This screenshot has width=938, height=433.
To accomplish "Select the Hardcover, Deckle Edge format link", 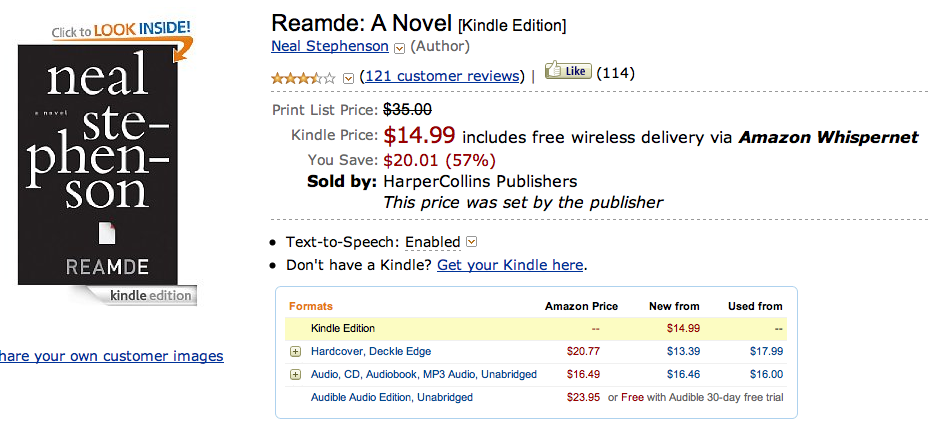I will (372, 351).
